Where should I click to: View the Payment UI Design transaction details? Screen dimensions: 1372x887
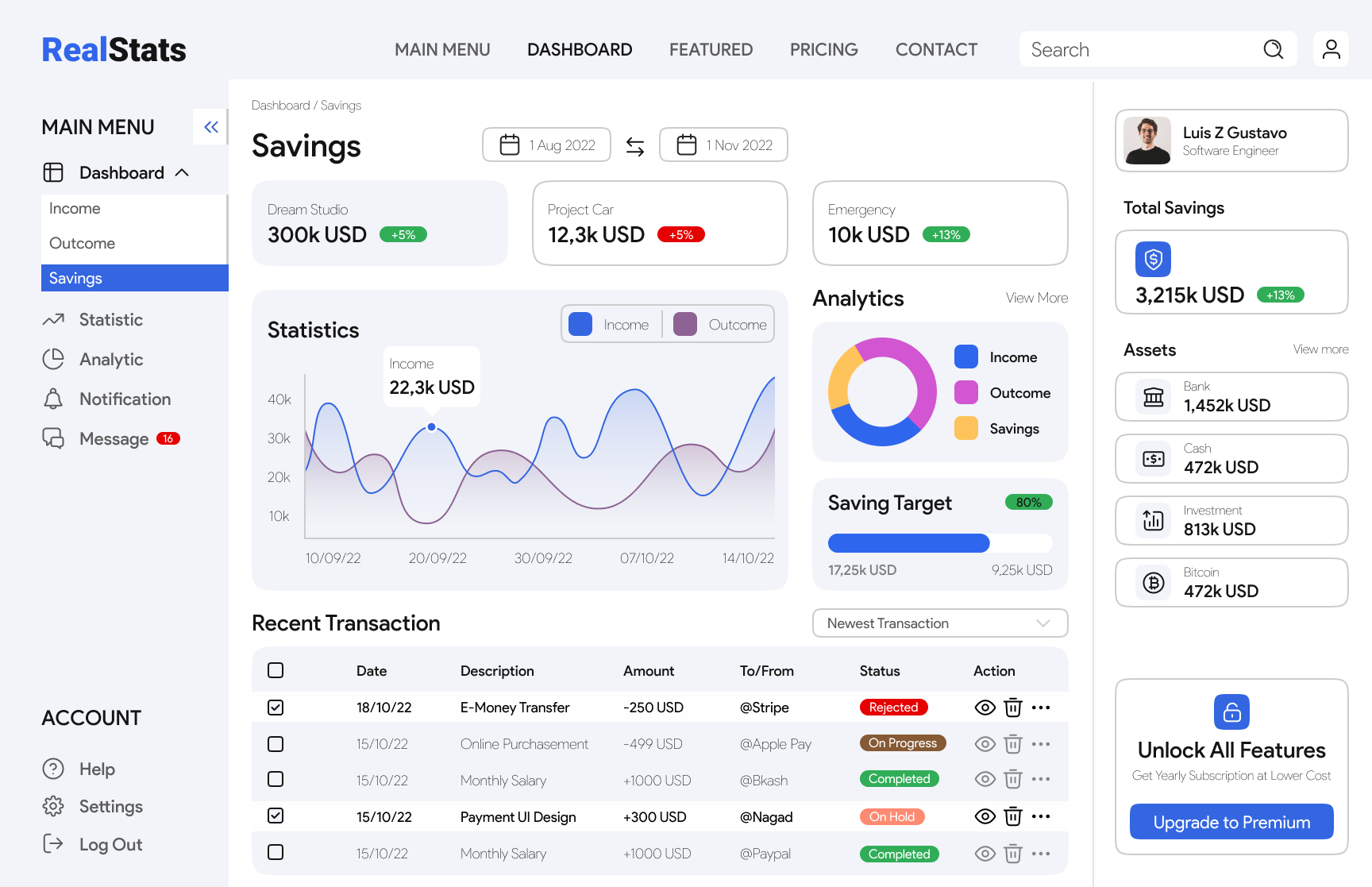pos(985,816)
